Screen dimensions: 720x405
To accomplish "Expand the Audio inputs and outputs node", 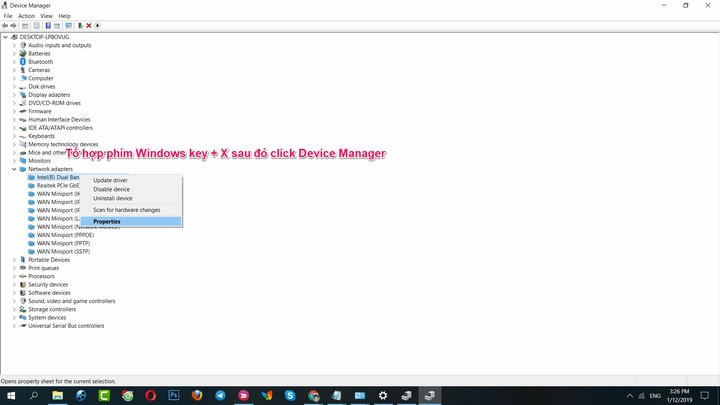I will [x=14, y=45].
